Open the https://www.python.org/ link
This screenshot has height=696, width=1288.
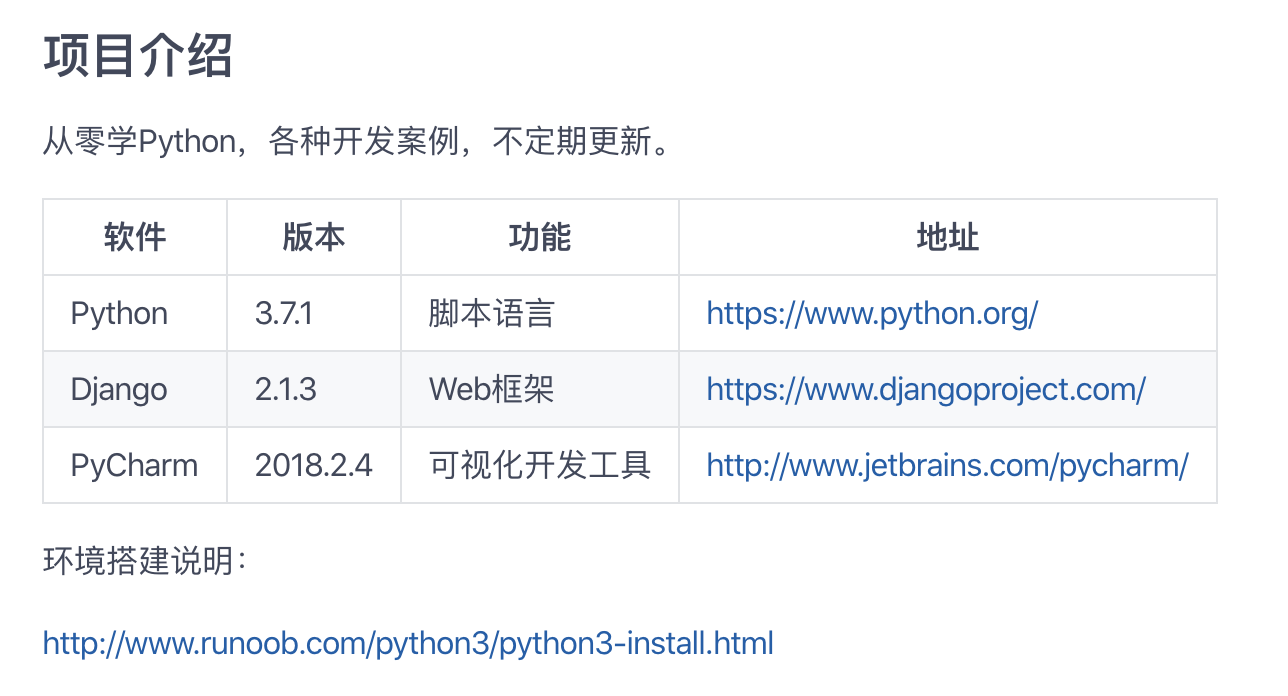[x=872, y=314]
